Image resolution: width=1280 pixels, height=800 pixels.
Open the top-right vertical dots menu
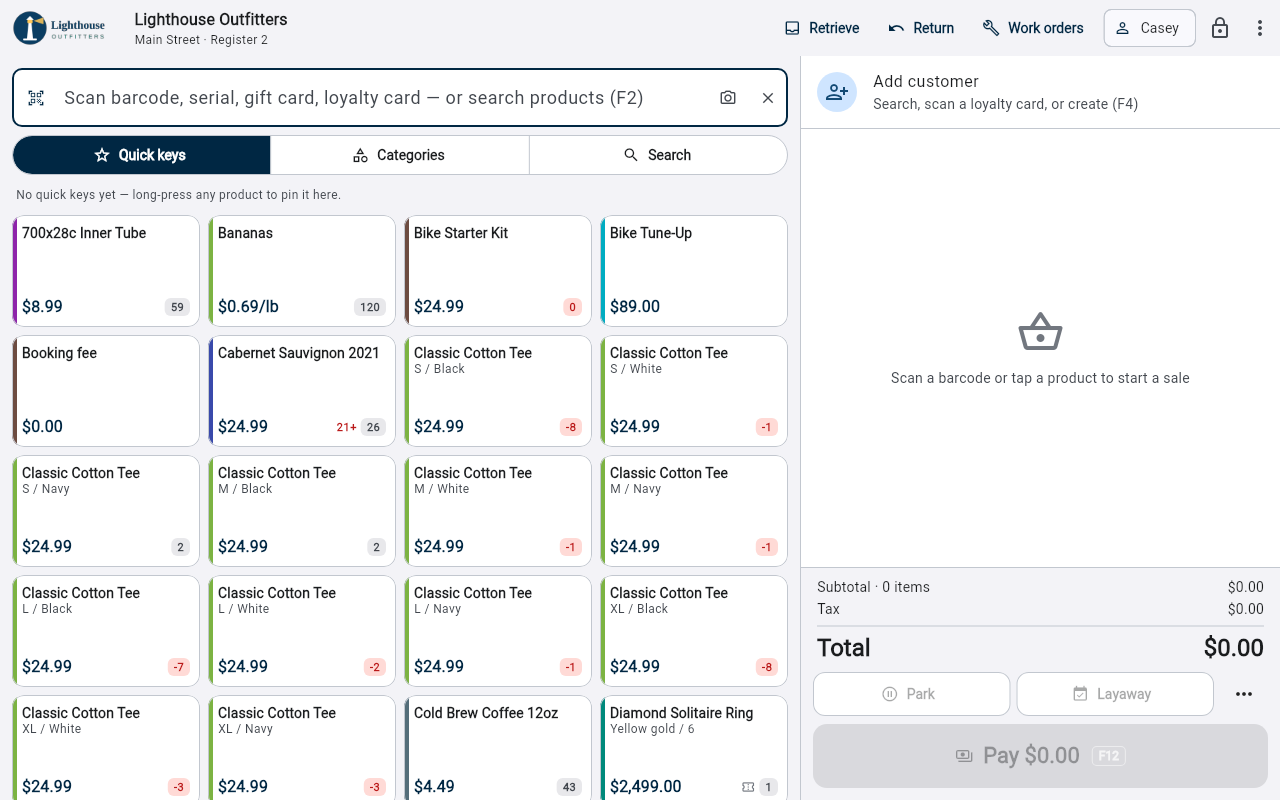[x=1260, y=28]
